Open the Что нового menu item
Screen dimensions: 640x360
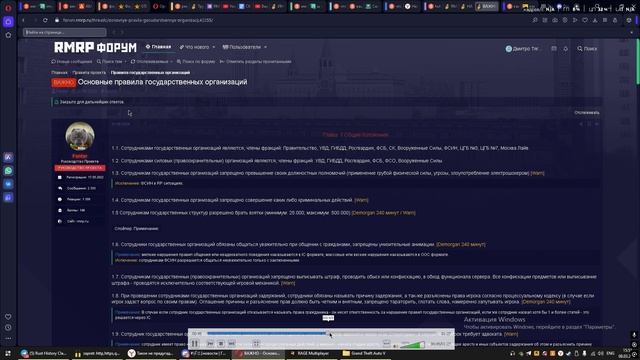[195, 47]
